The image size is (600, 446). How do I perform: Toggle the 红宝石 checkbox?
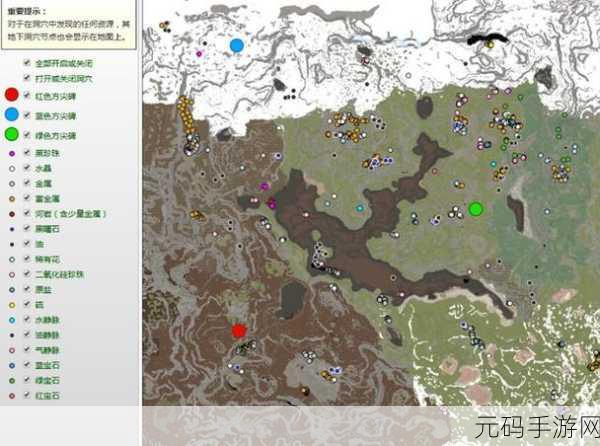pos(27,395)
